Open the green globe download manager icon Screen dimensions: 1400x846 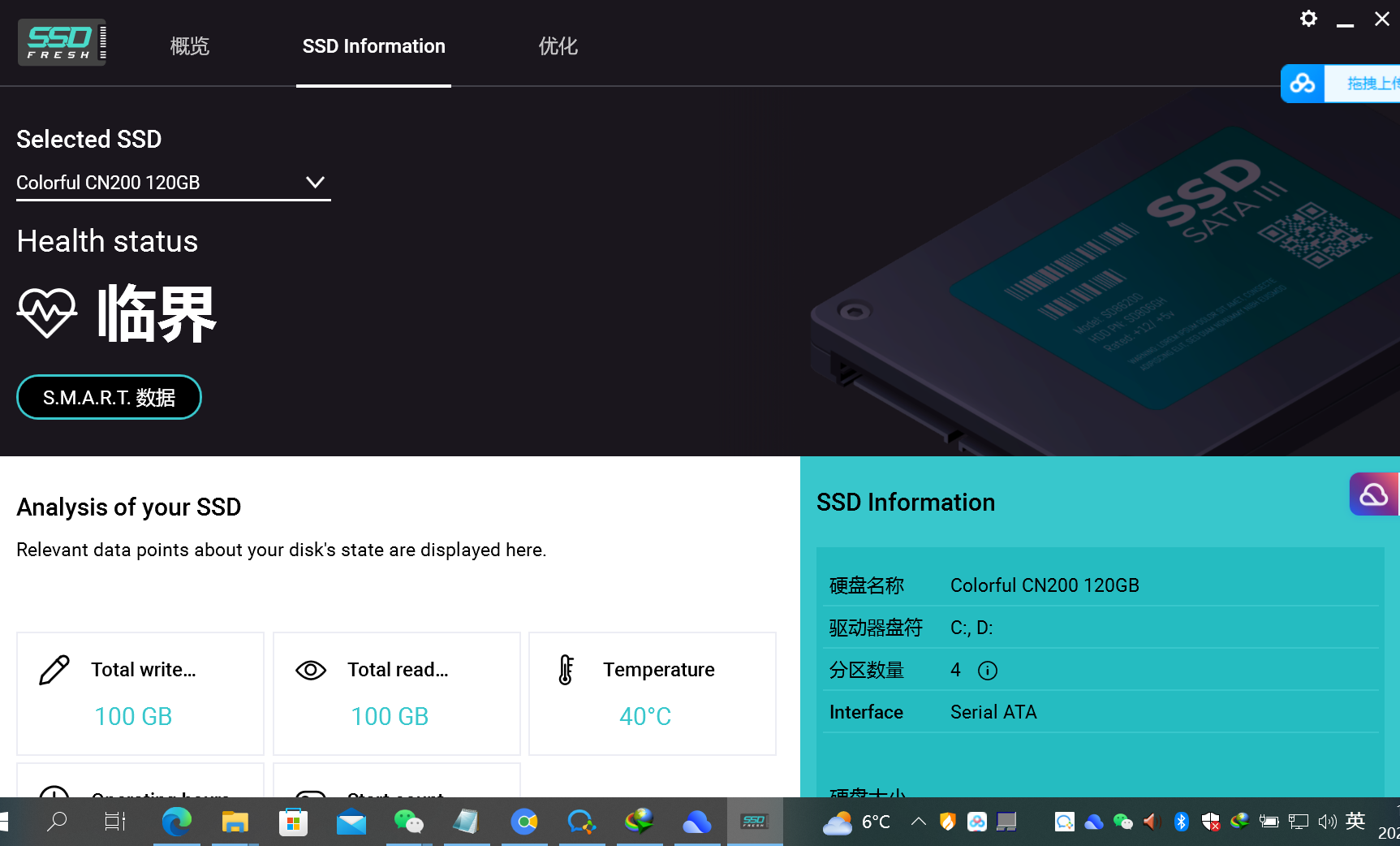[x=640, y=822]
